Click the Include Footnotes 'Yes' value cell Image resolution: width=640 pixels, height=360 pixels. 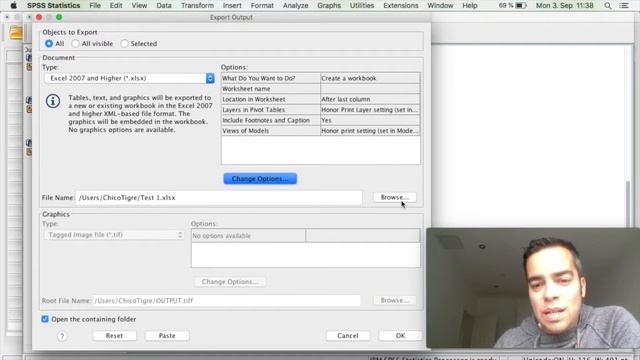click(370, 120)
